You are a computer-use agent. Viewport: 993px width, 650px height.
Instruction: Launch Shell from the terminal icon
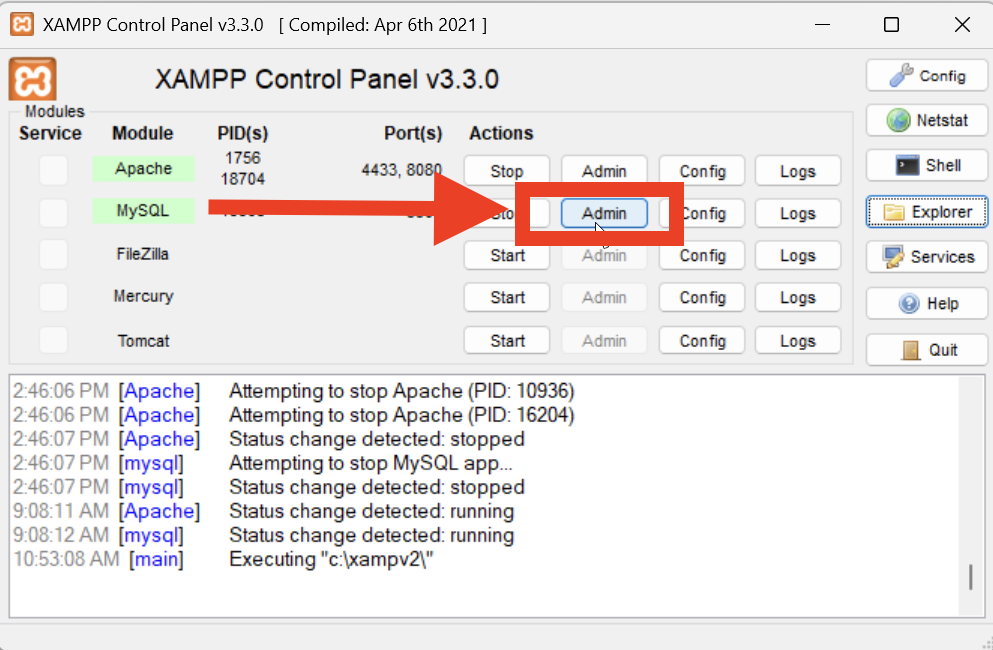pos(927,165)
